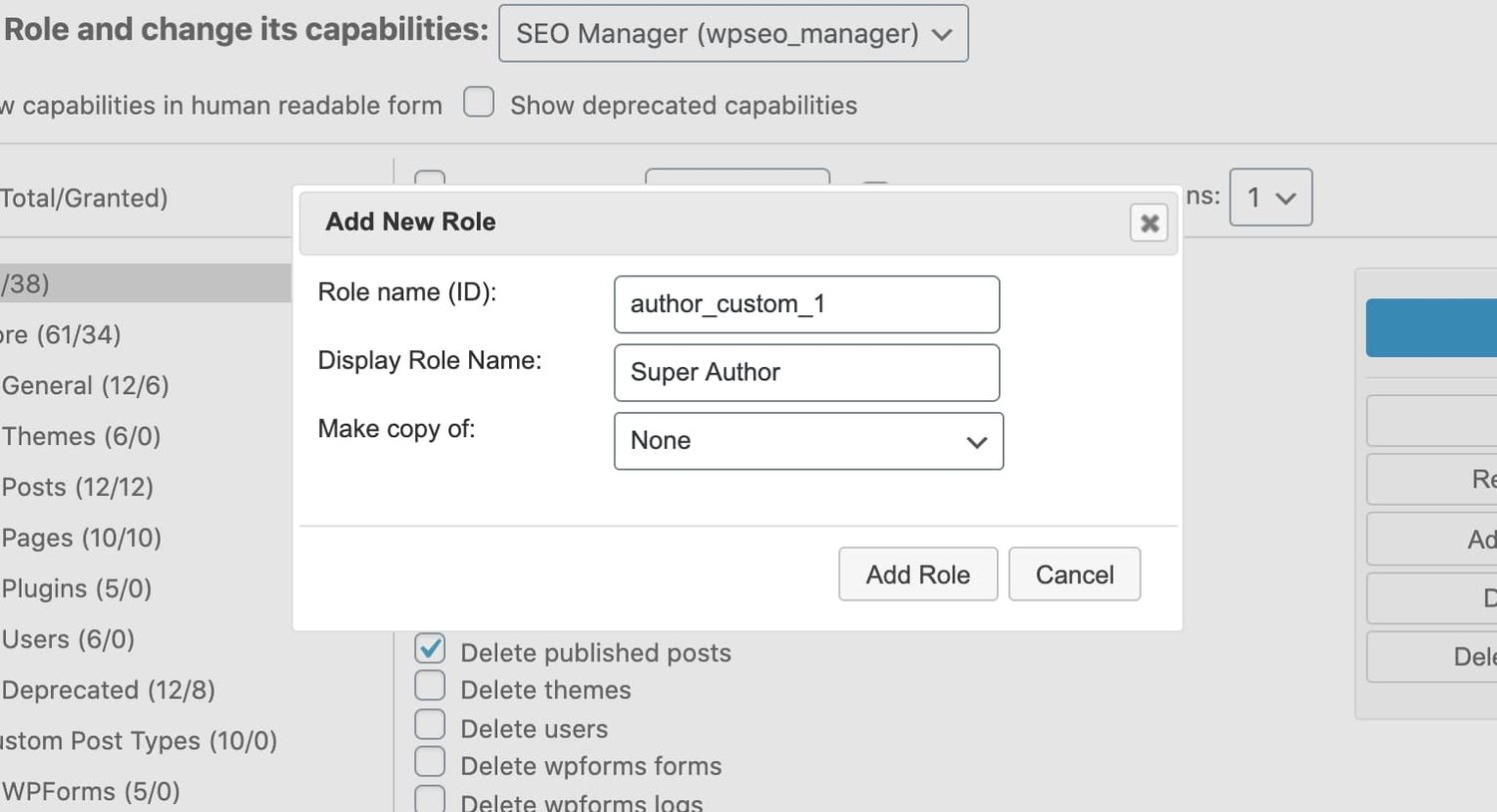Uncheck Delete published posts capability

[430, 649]
